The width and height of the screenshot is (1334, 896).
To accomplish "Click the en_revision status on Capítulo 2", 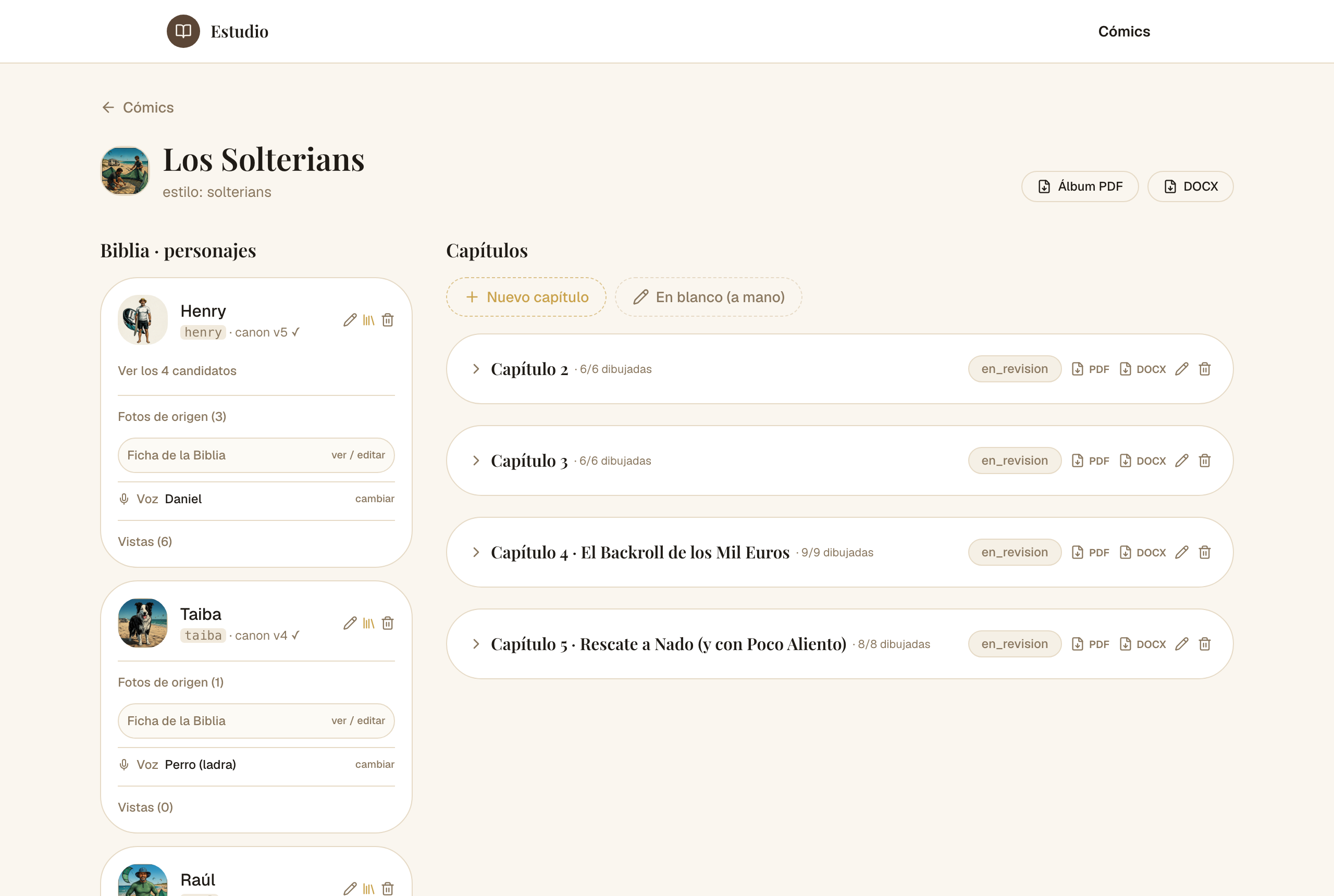I will (x=1015, y=369).
